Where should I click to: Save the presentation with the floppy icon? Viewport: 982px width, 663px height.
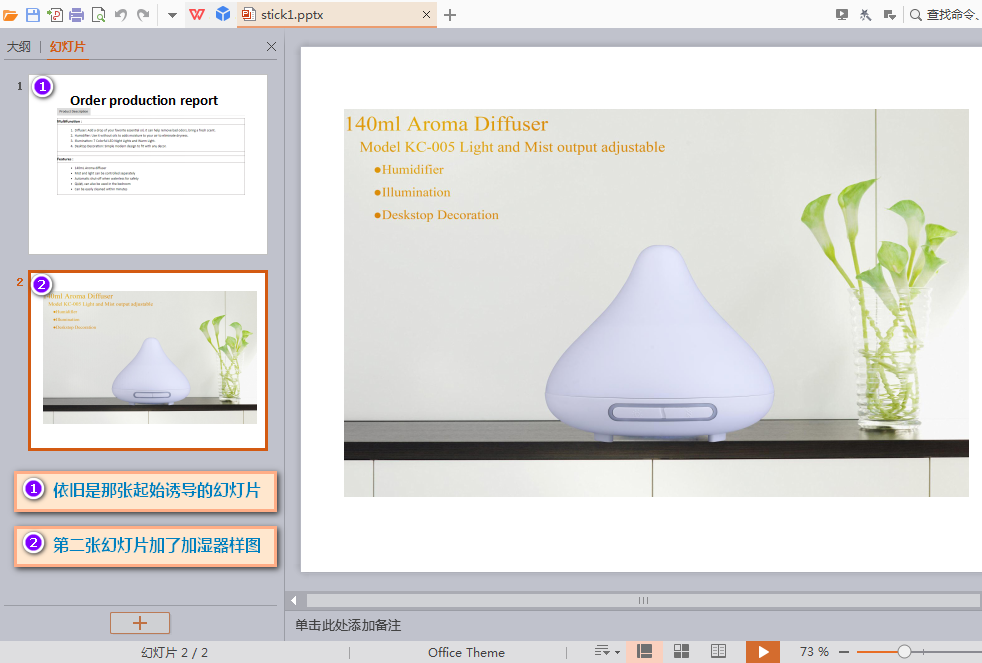[33, 14]
